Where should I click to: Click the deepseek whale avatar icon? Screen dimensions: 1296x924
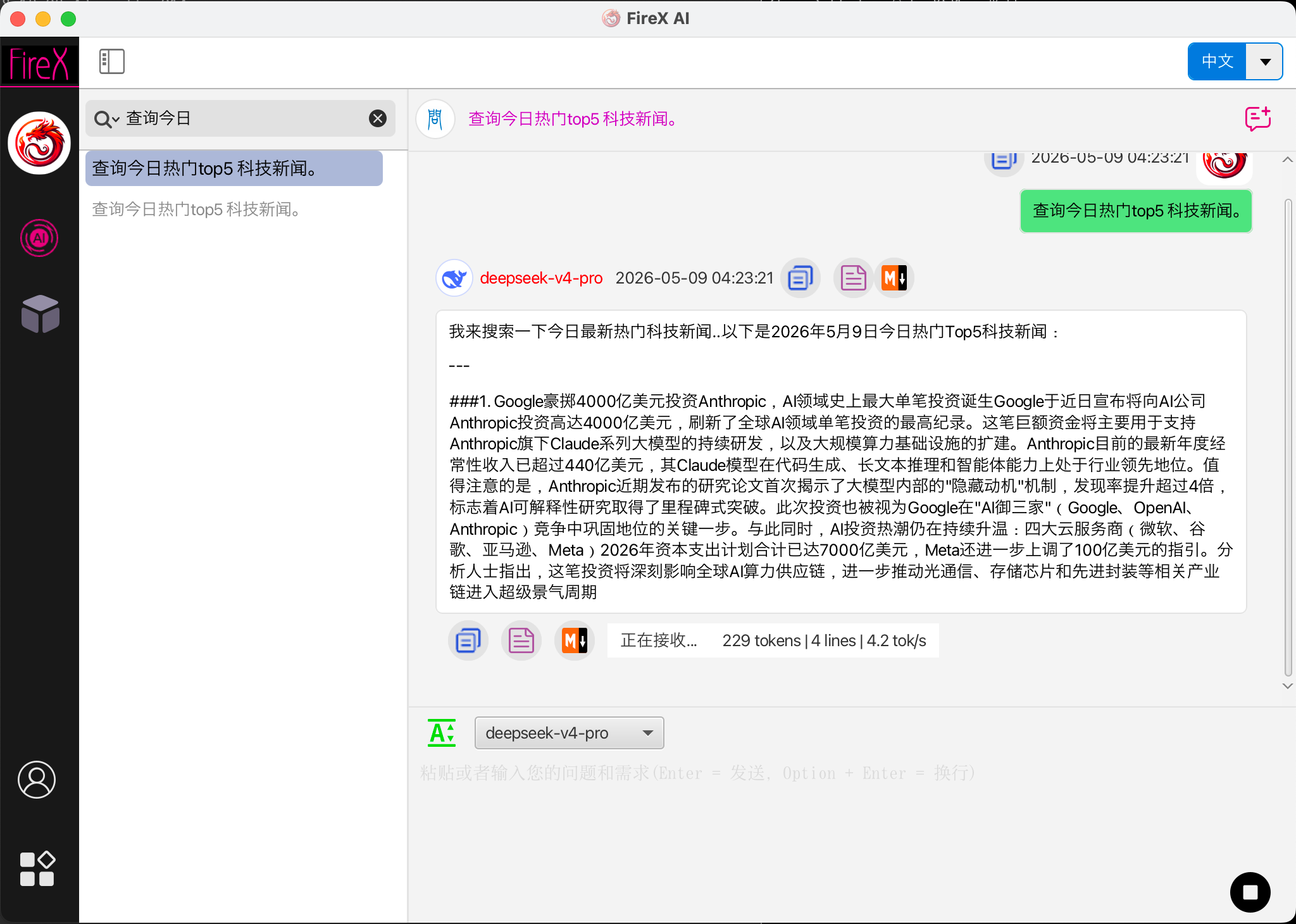pyautogui.click(x=454, y=278)
